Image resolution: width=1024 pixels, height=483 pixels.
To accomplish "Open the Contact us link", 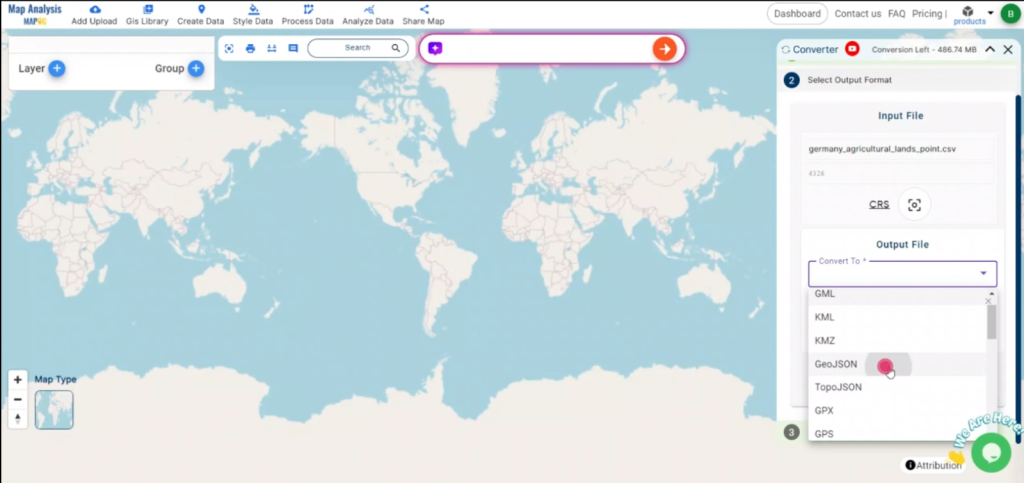I will pyautogui.click(x=857, y=14).
